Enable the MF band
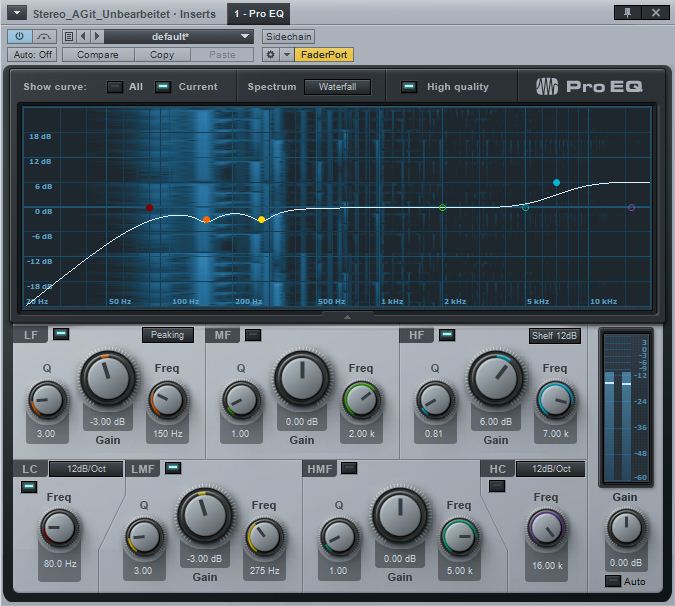675x606 pixels. [x=253, y=335]
